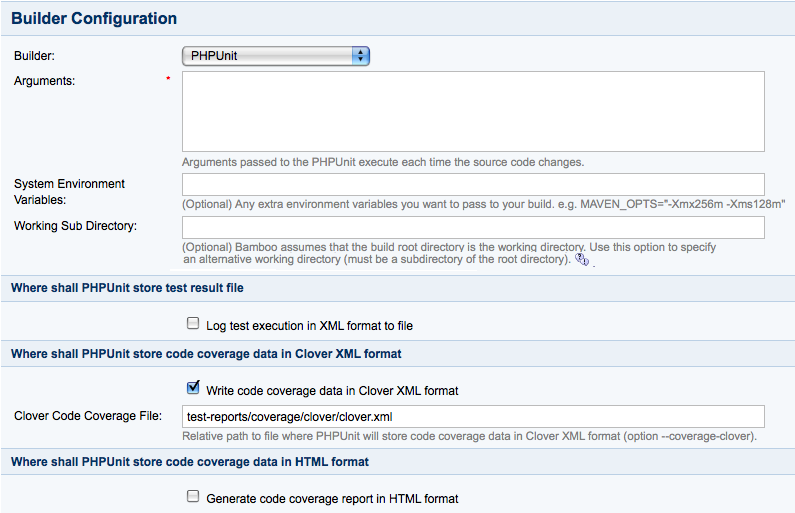Click the Clover Code Coverage File field

[473, 417]
